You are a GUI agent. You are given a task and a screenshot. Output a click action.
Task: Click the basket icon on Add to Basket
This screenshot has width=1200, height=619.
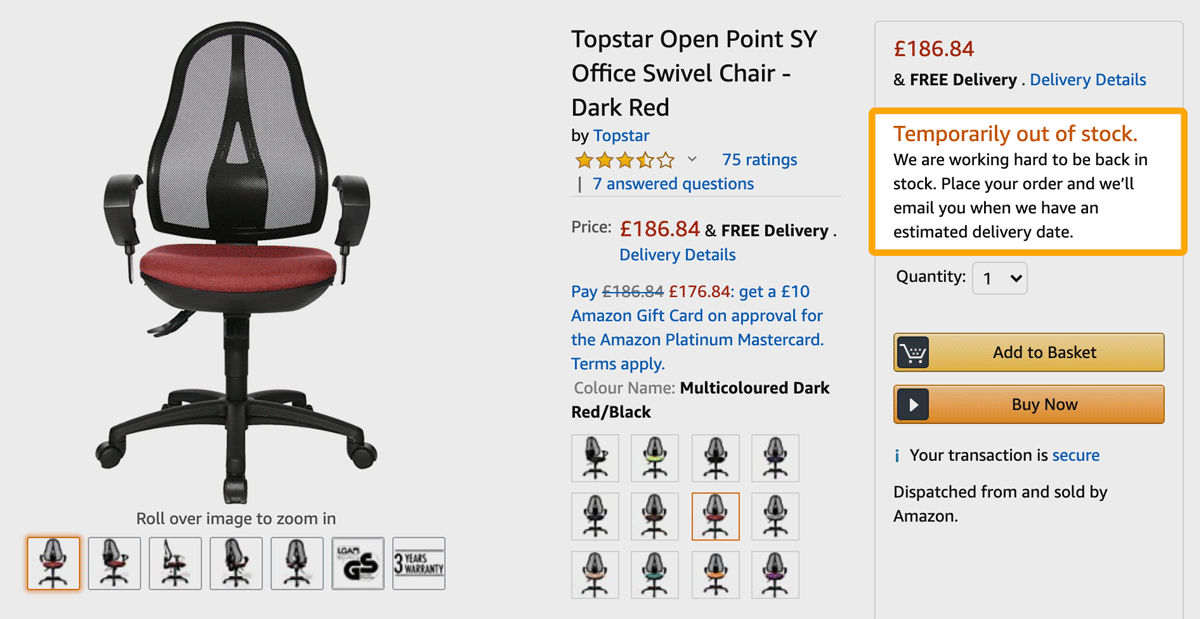click(912, 353)
